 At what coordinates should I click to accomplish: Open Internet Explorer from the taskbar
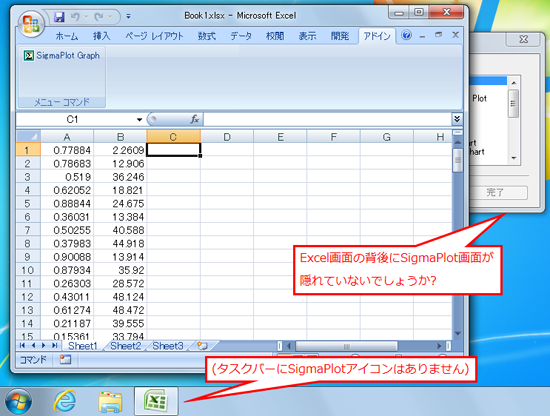click(65, 401)
